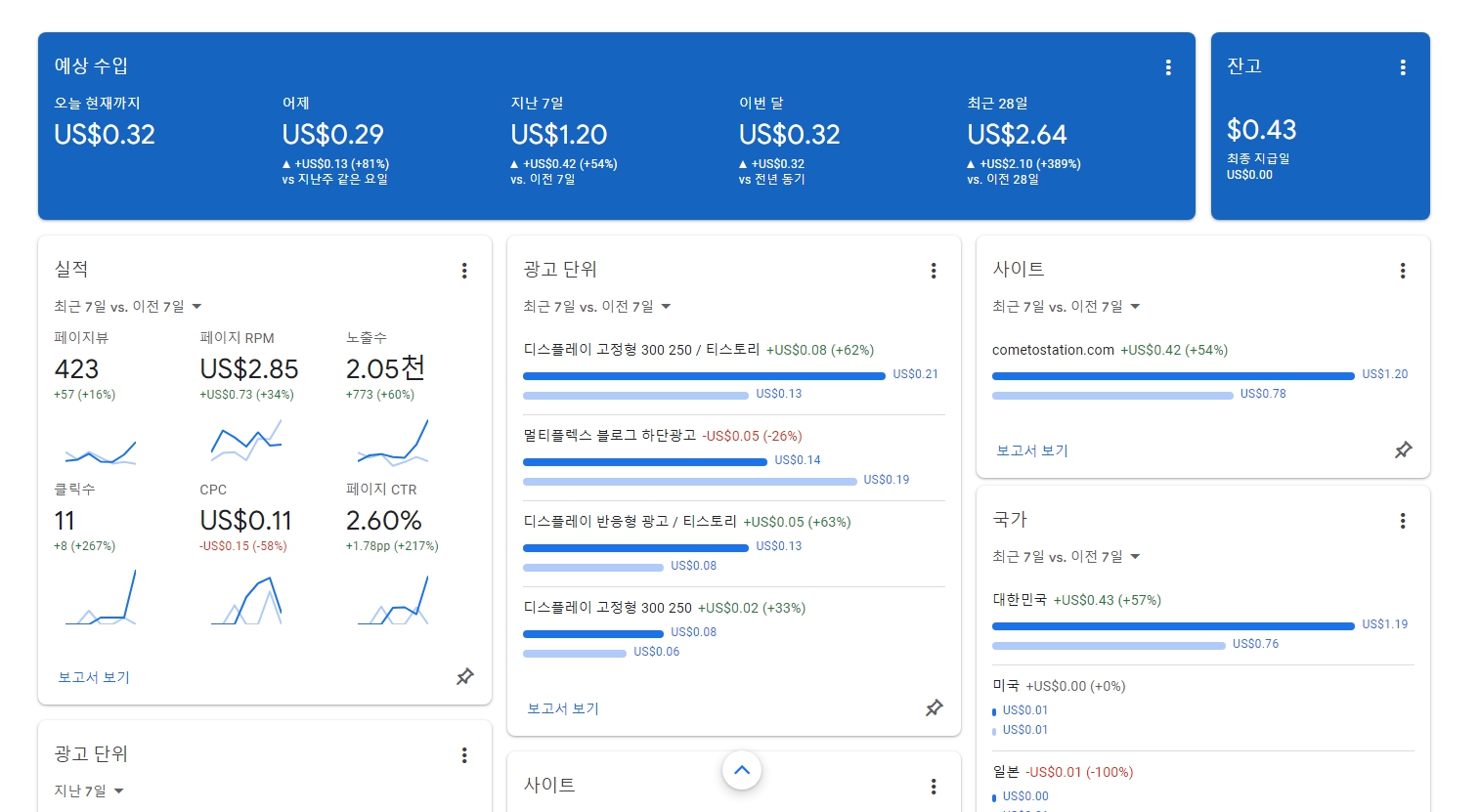Click the US$0.13 bar for 디스플레이 반응형 광고
Screen dimensions: 1480x812
pyautogui.click(x=635, y=547)
